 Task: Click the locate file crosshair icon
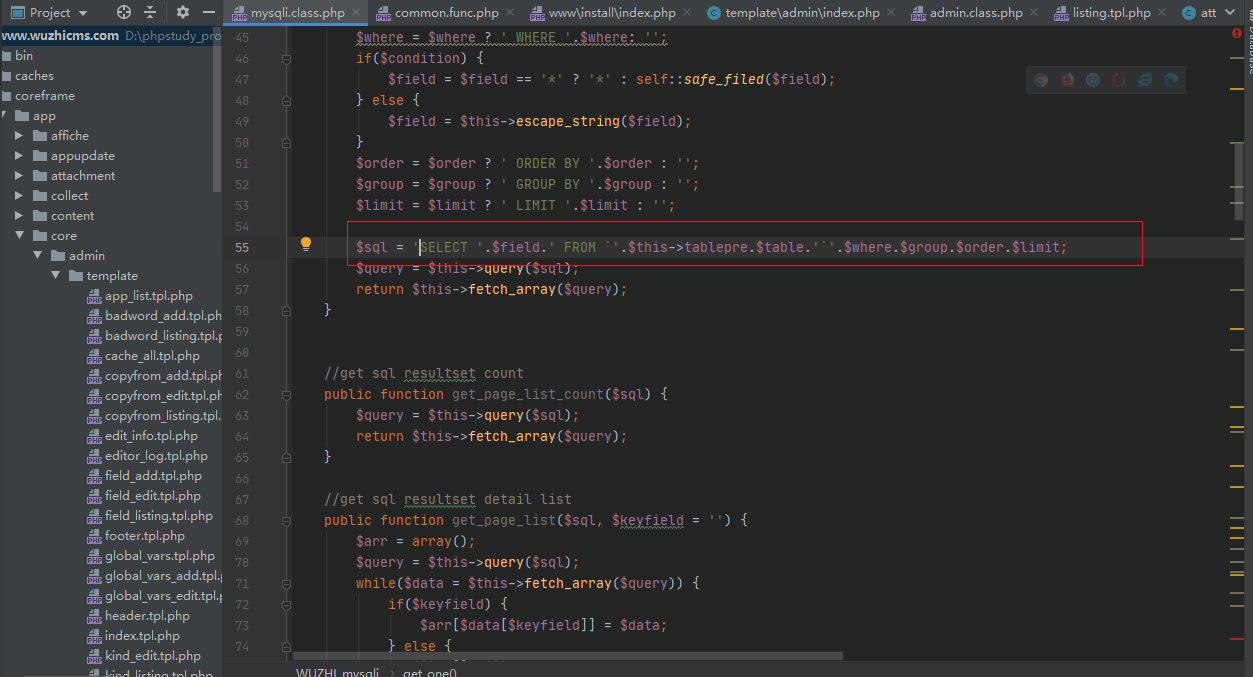click(x=124, y=13)
